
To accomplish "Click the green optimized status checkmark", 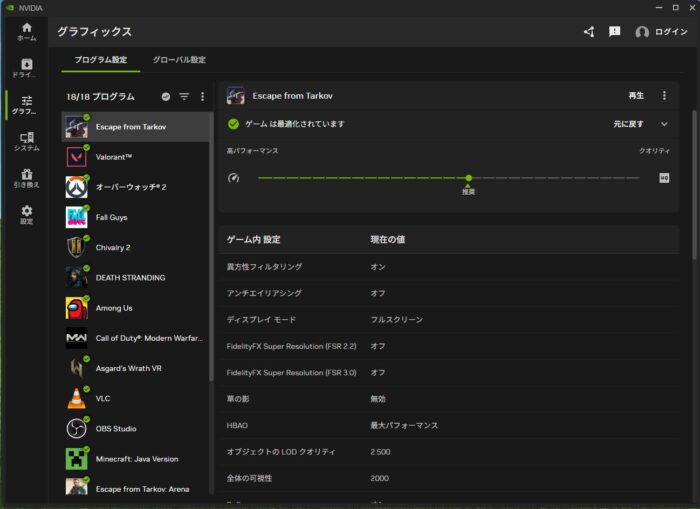I will tap(233, 124).
